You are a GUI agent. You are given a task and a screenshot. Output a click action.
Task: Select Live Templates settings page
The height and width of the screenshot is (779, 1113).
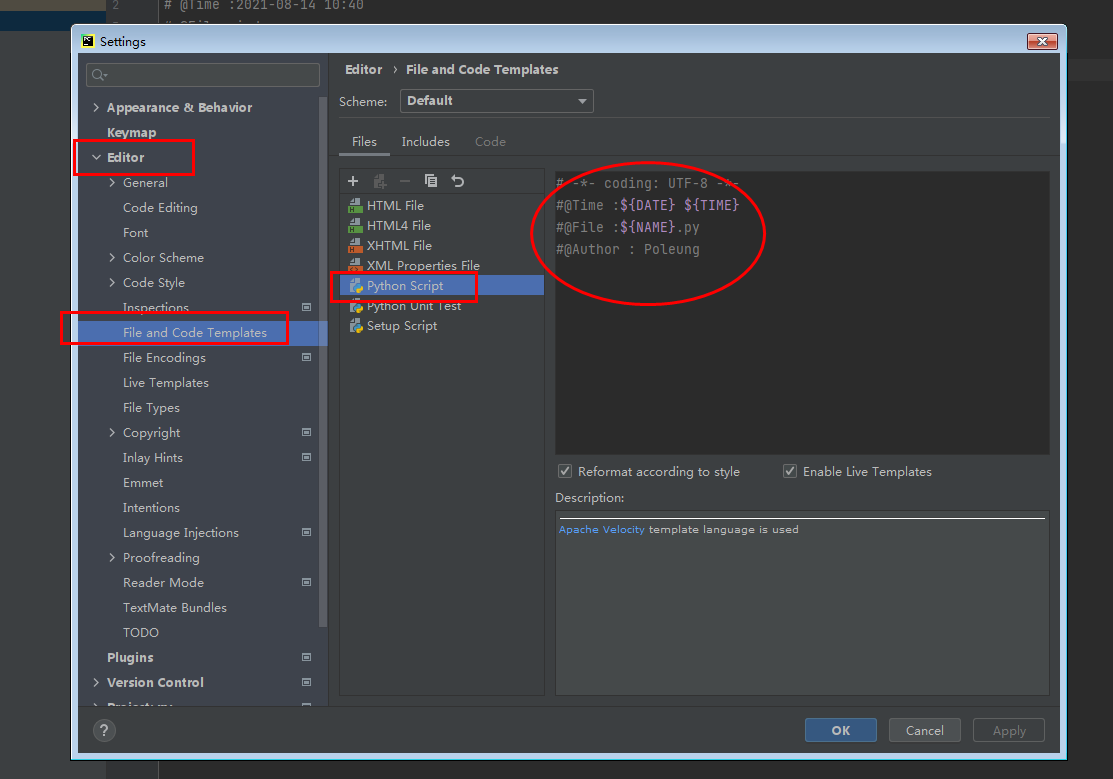pos(166,383)
